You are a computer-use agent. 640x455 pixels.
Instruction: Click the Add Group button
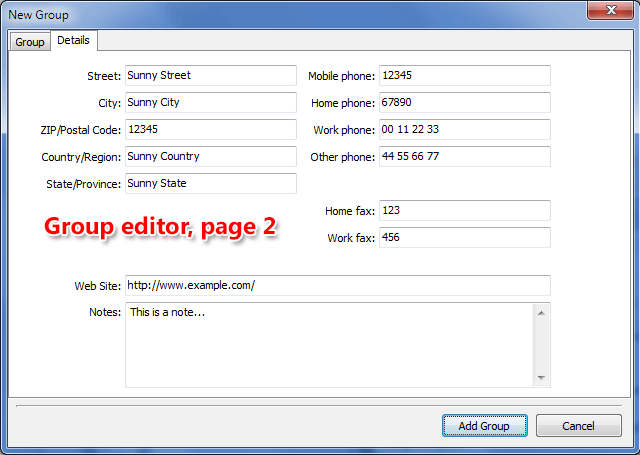pyautogui.click(x=484, y=426)
